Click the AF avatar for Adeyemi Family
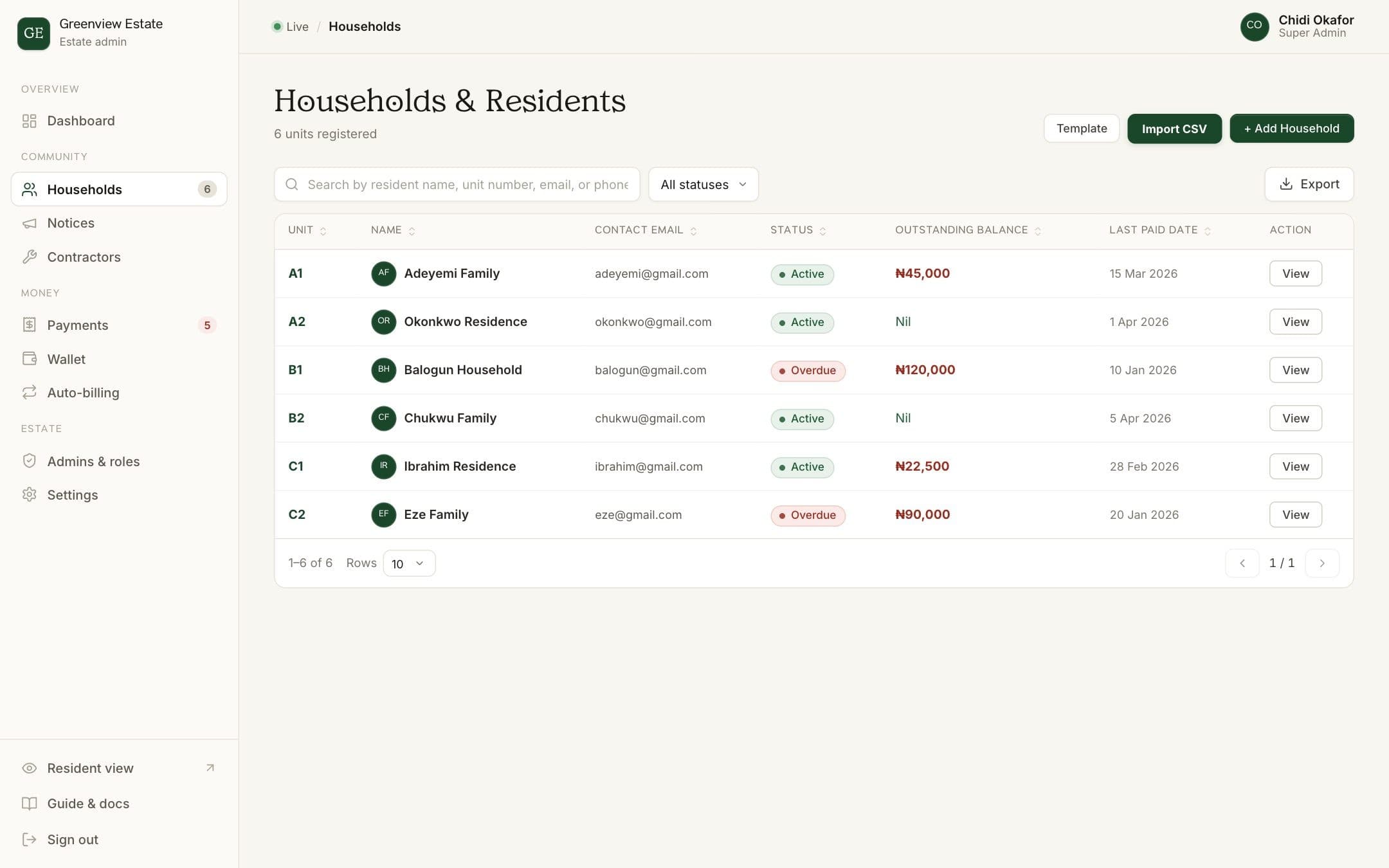Screen dimensions: 1389x868 tap(383, 273)
